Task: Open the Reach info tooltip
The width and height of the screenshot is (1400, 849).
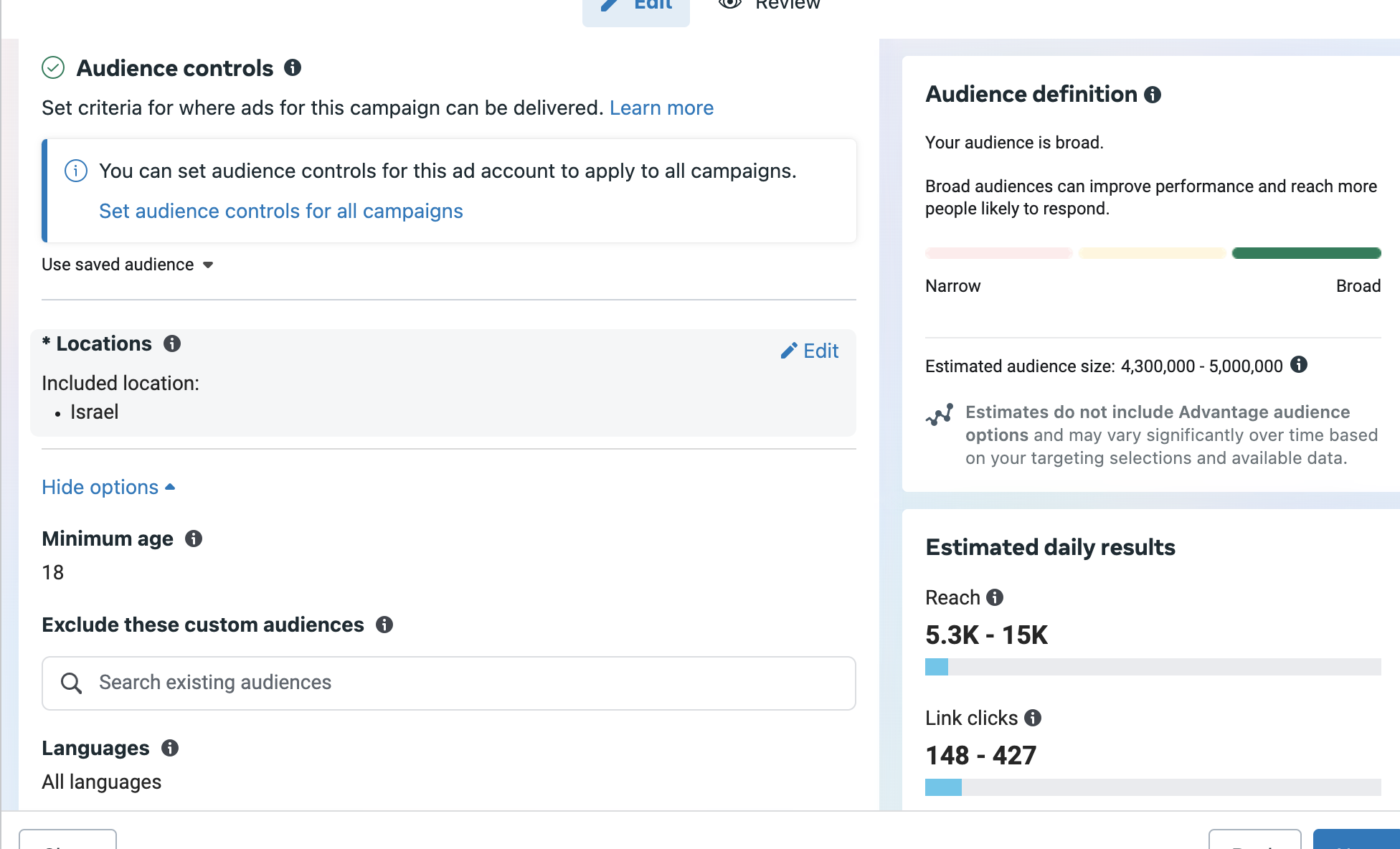Action: [995, 597]
